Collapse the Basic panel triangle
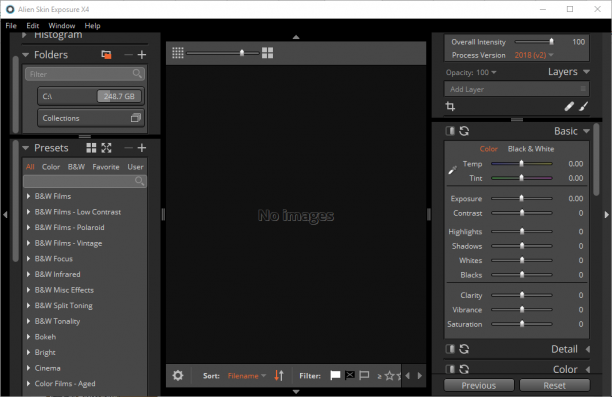This screenshot has height=397, width=612. (586, 131)
